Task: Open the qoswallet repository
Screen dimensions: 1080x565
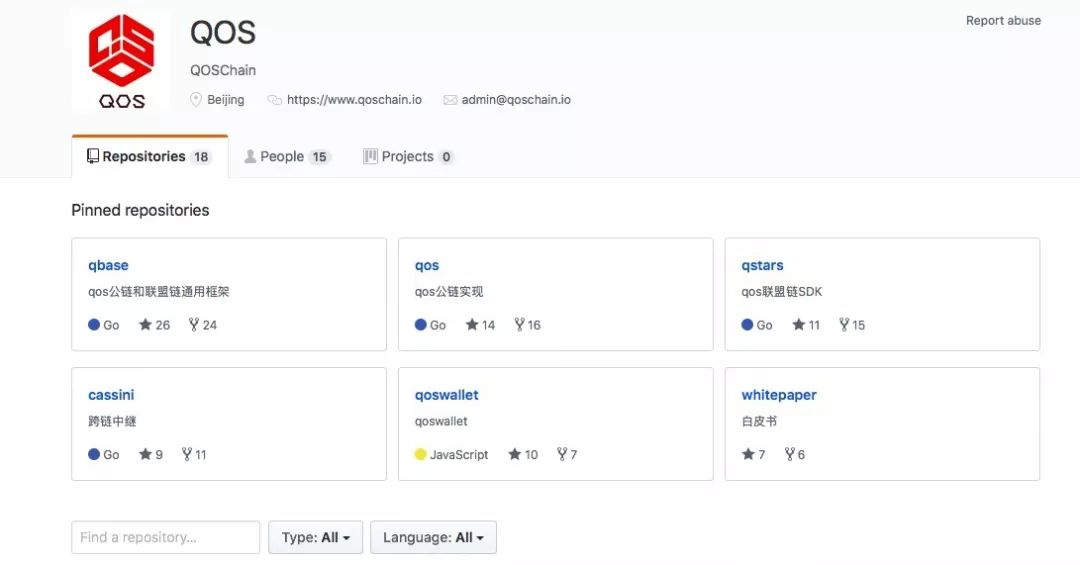Action: point(446,395)
